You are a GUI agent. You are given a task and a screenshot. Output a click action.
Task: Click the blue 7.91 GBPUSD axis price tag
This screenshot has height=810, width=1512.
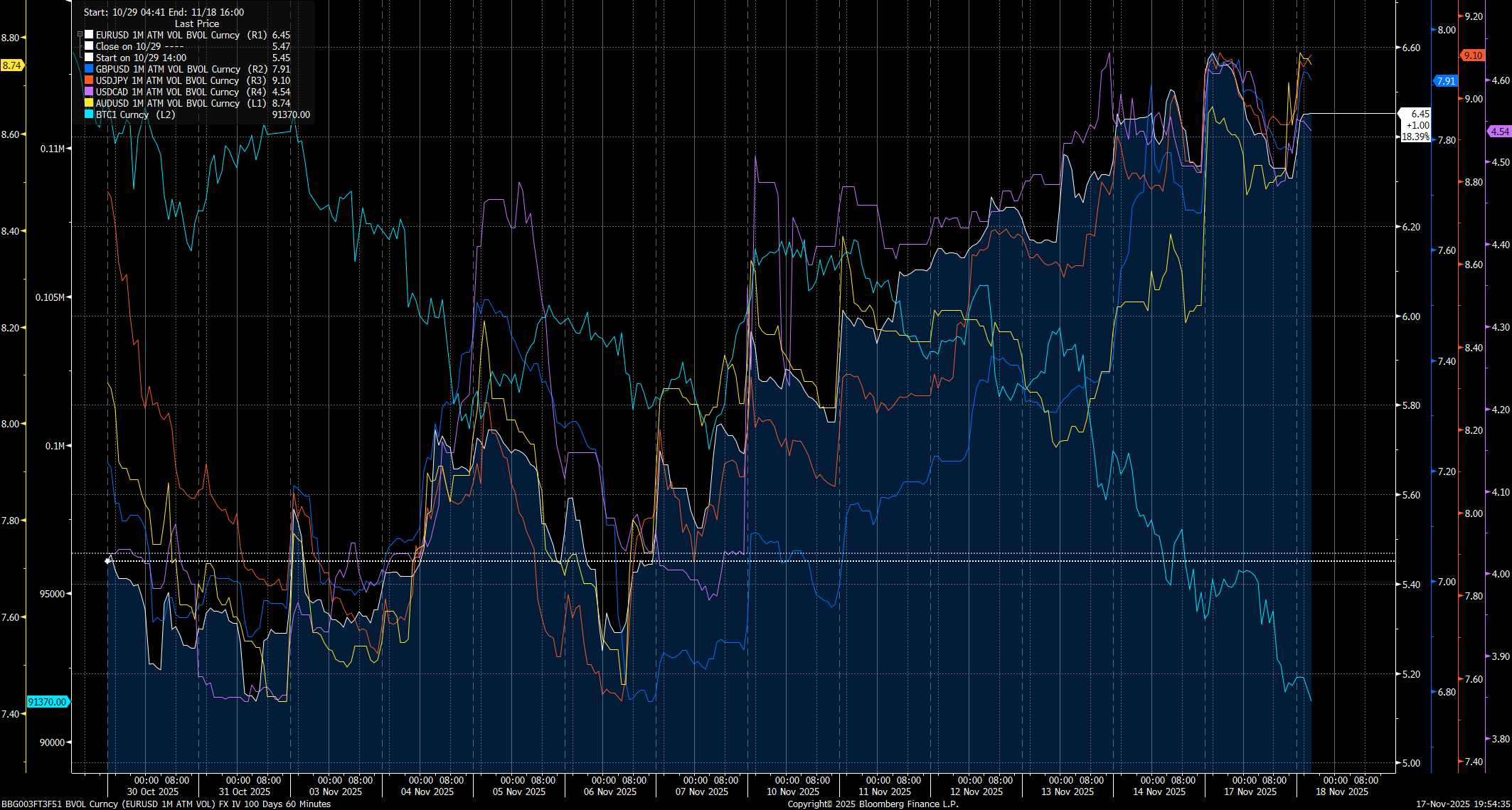pos(1447,82)
